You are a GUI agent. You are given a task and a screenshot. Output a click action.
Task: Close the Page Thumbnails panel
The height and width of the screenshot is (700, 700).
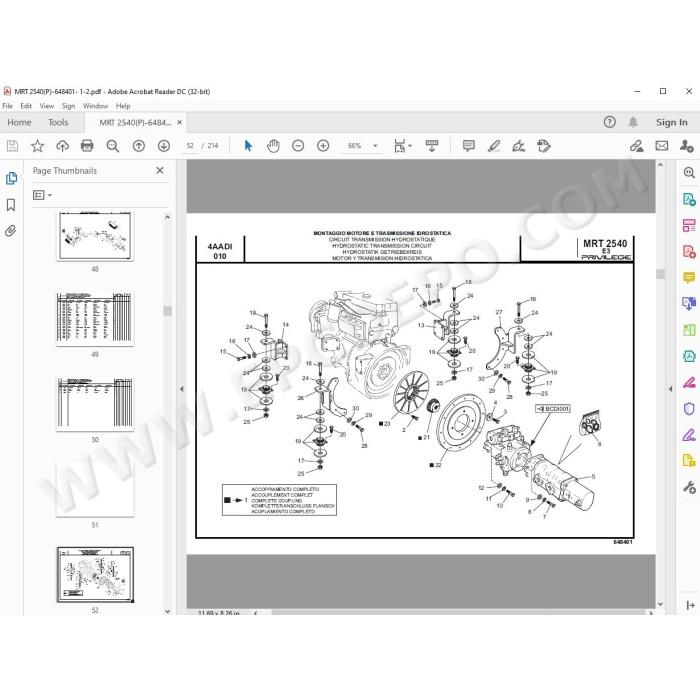pos(160,171)
